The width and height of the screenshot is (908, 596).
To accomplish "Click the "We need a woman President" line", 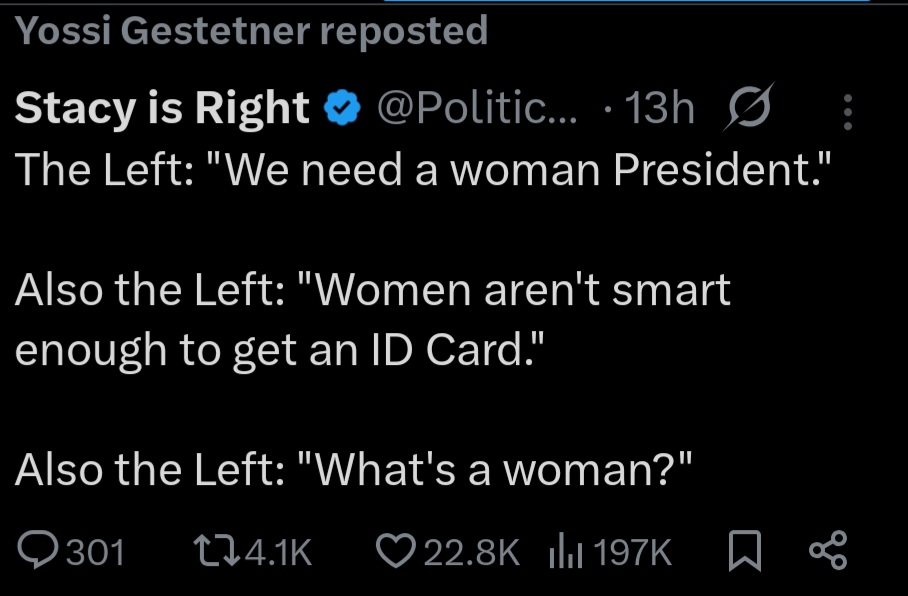I will pos(424,172).
